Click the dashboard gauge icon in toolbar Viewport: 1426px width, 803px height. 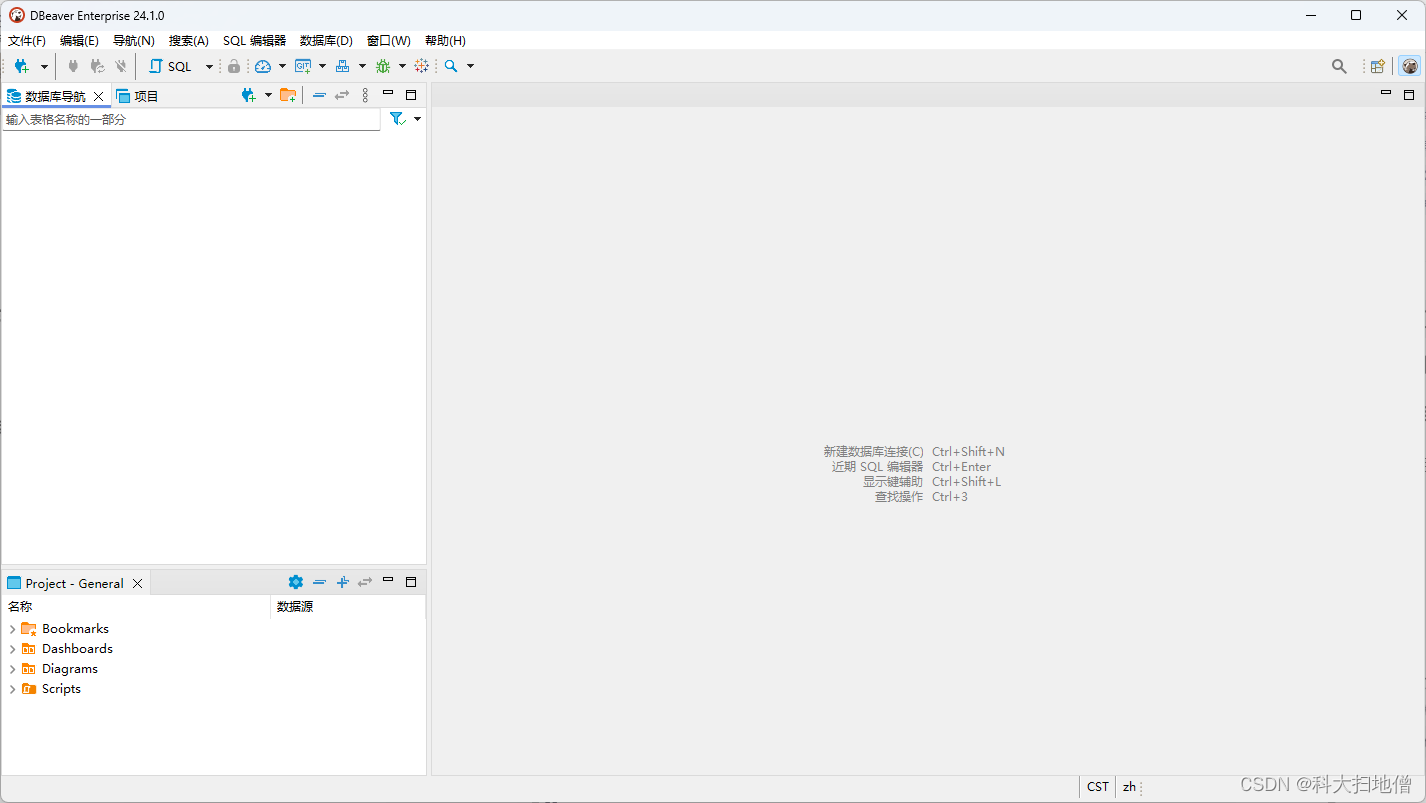point(263,66)
